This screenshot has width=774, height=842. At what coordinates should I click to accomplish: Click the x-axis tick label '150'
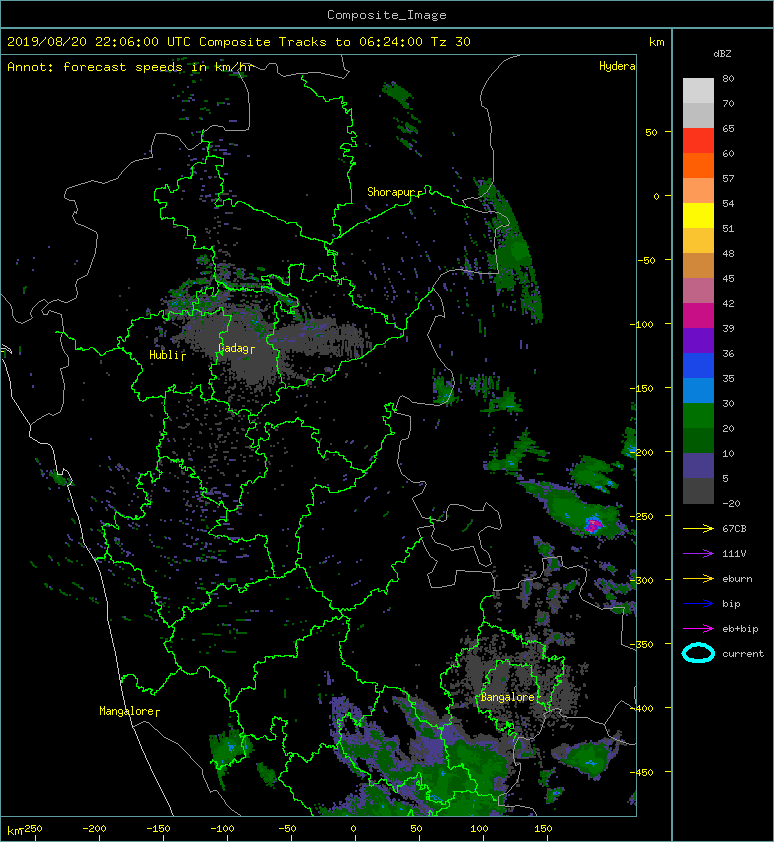coord(543,829)
